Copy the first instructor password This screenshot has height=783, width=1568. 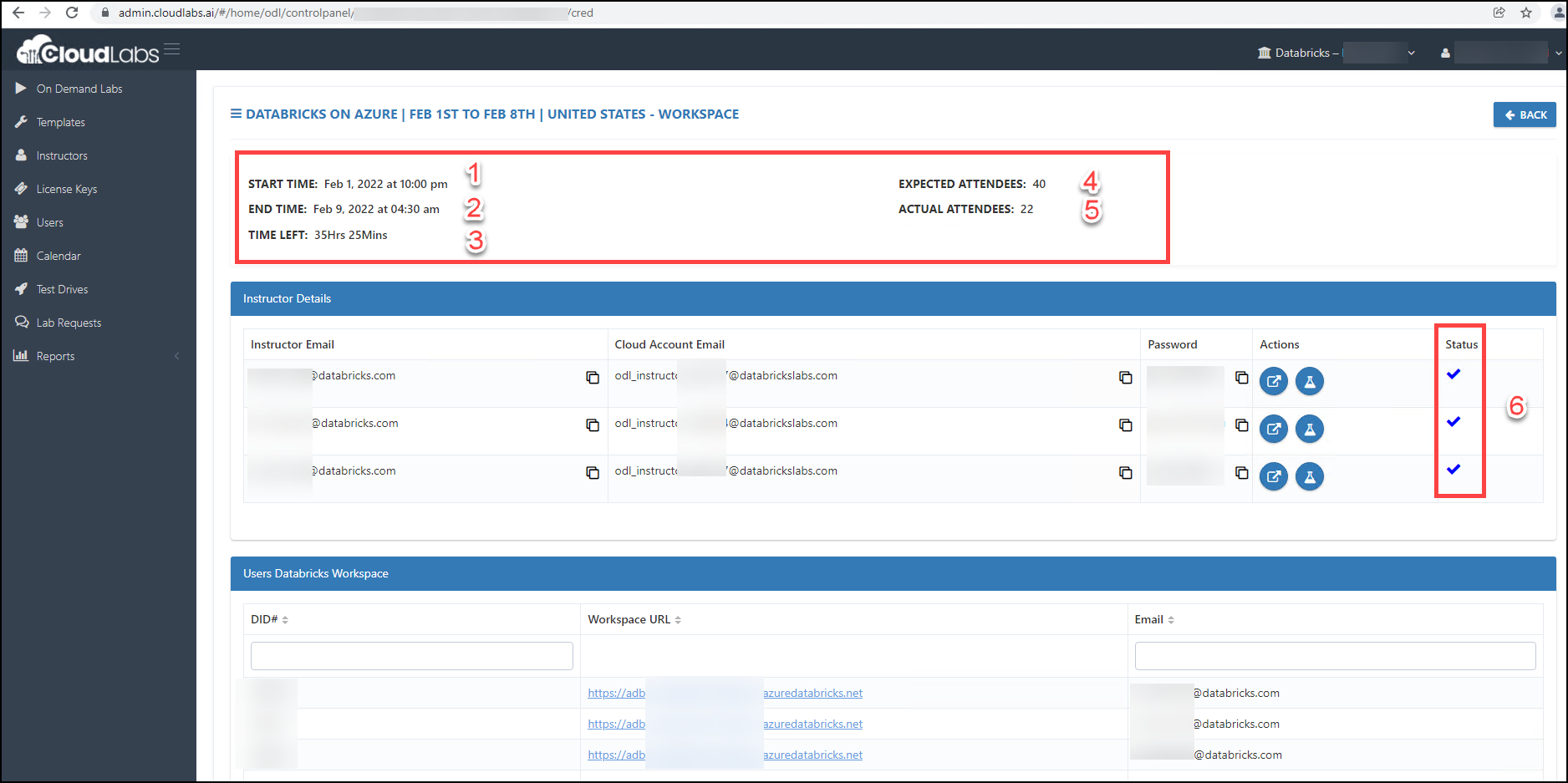coord(1242,378)
